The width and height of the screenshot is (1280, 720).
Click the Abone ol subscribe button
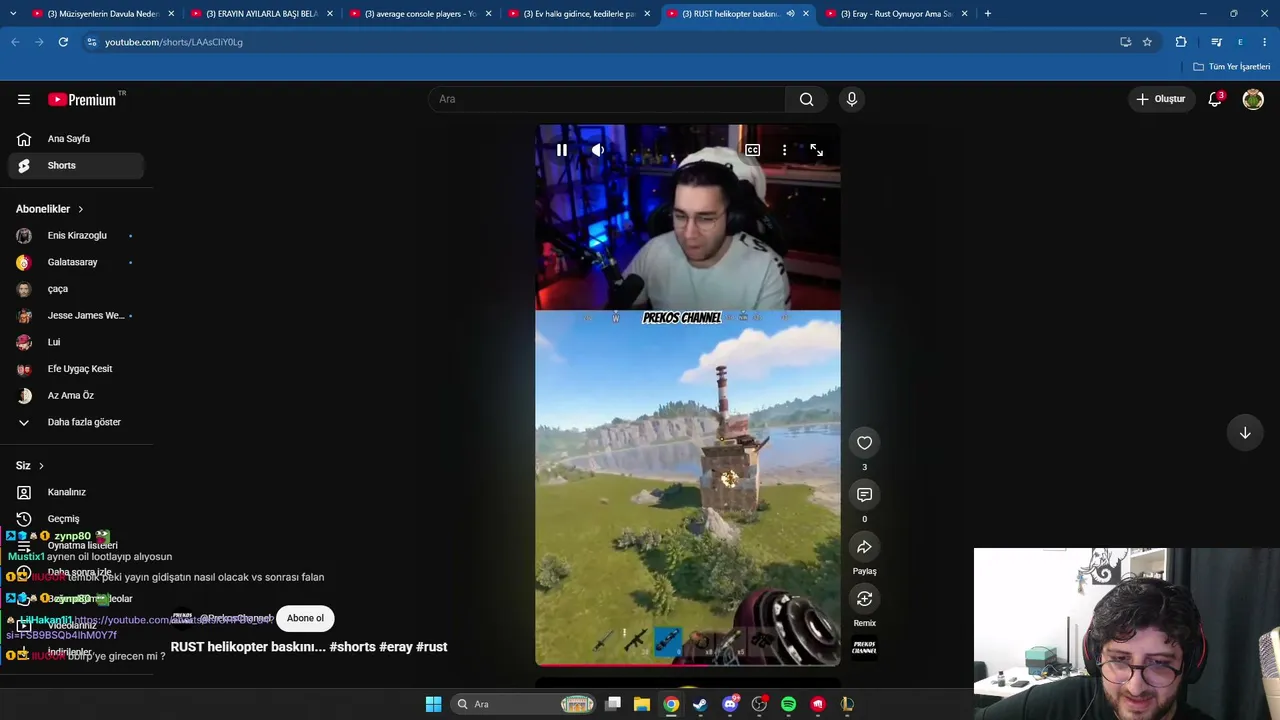pyautogui.click(x=305, y=618)
